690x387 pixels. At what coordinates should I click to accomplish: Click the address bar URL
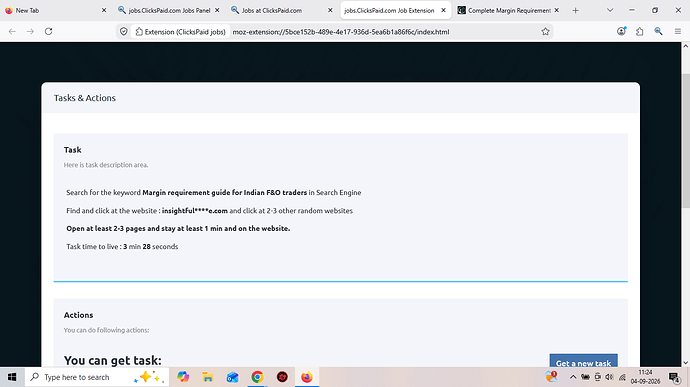341,32
